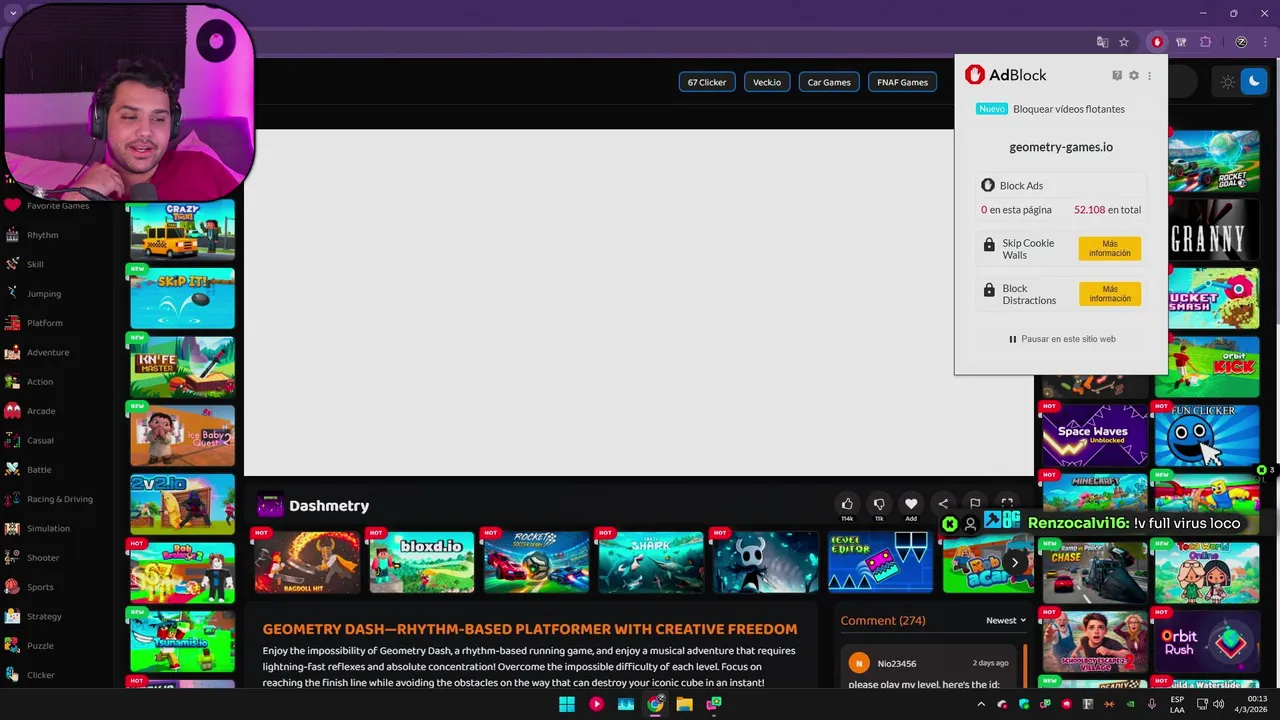Viewport: 1280px width, 720px height.
Task: Click the Simulation category icon
Action: point(12,528)
